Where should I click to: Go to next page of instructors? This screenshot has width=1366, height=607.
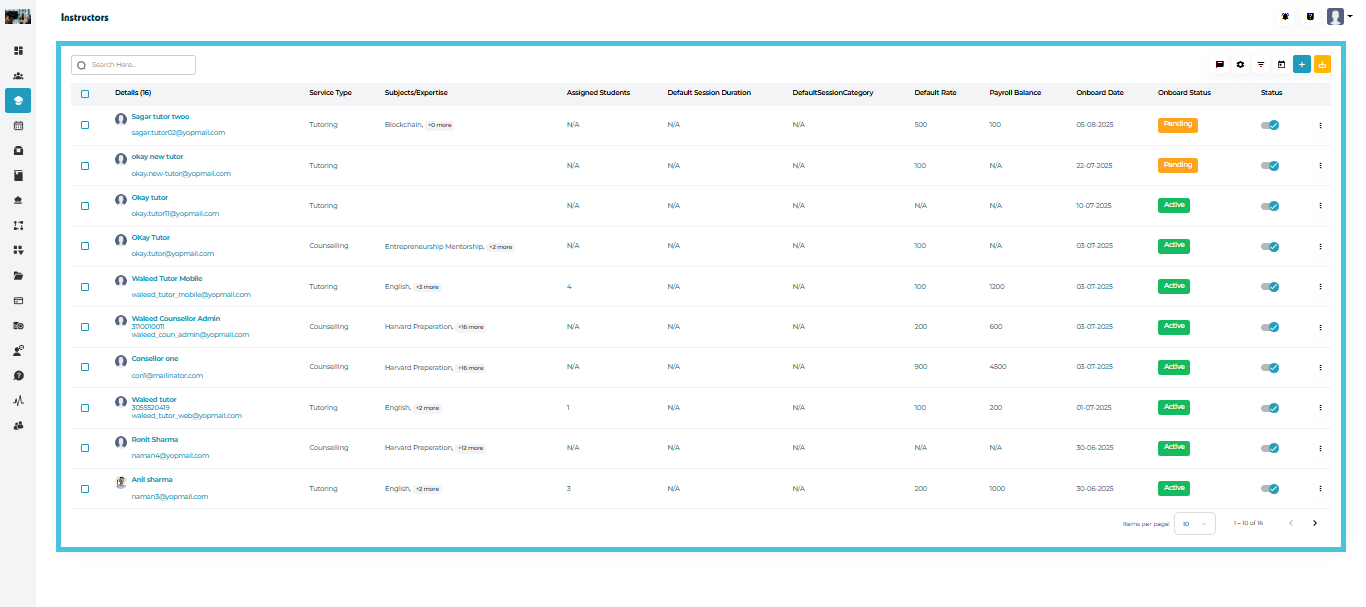(1315, 523)
